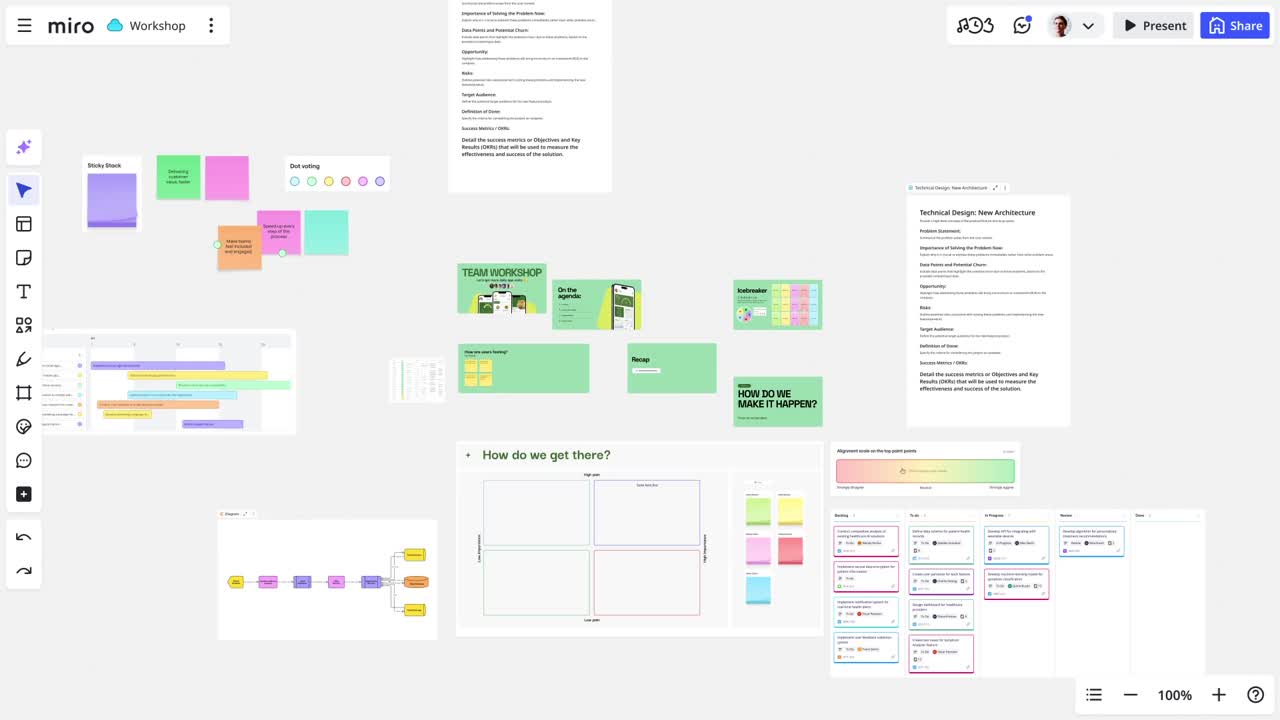Open card 'Develop API for integrating with wearable devices'
The image size is (1280, 720).
1016,545
